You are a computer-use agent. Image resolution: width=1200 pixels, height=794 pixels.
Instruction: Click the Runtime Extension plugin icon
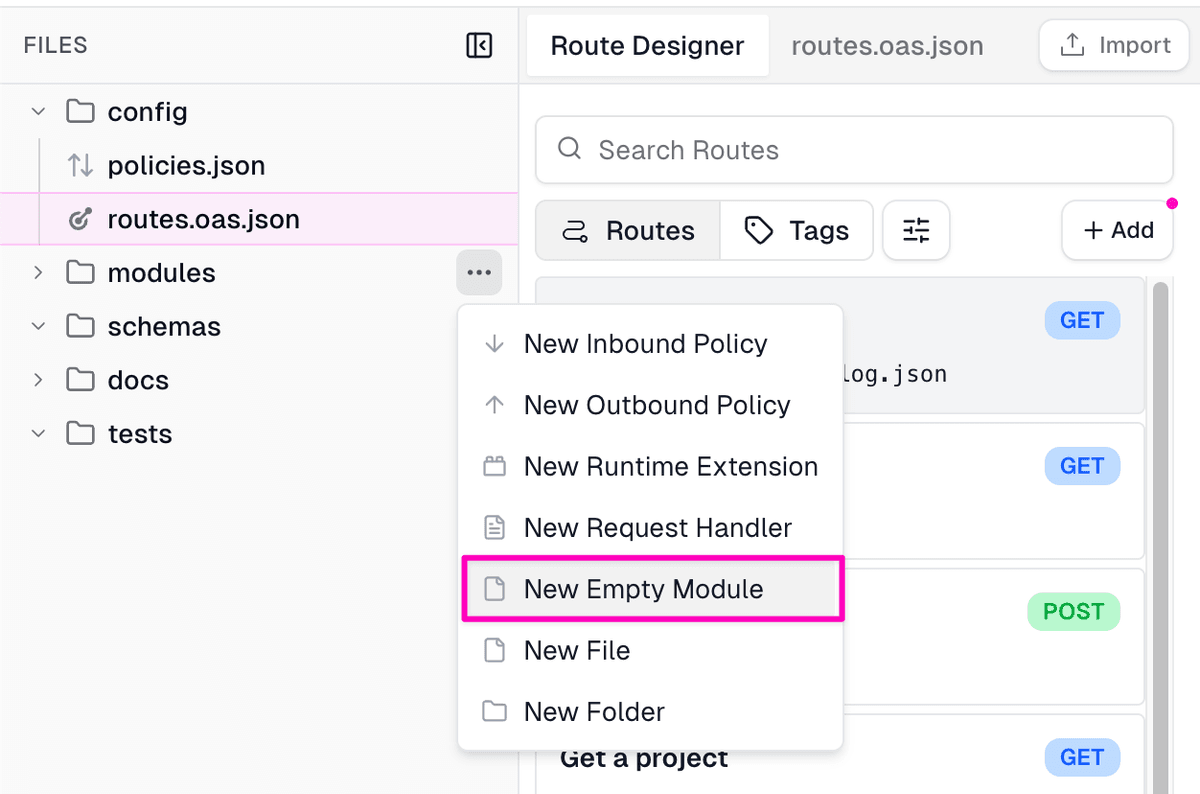(x=494, y=466)
